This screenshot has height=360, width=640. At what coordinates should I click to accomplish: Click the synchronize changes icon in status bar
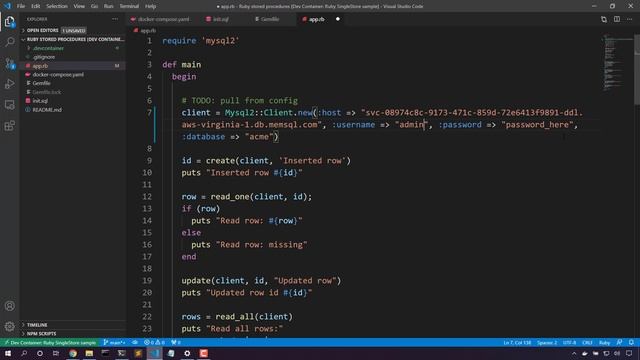click(x=135, y=342)
